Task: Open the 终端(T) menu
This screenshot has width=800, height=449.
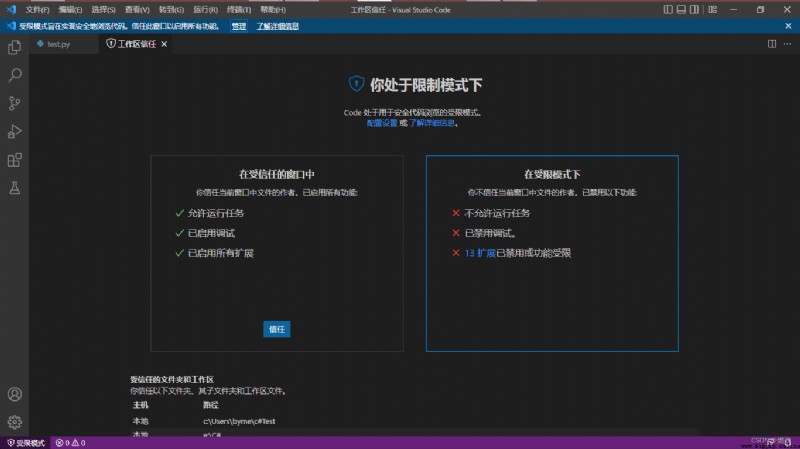Action: pyautogui.click(x=239, y=10)
